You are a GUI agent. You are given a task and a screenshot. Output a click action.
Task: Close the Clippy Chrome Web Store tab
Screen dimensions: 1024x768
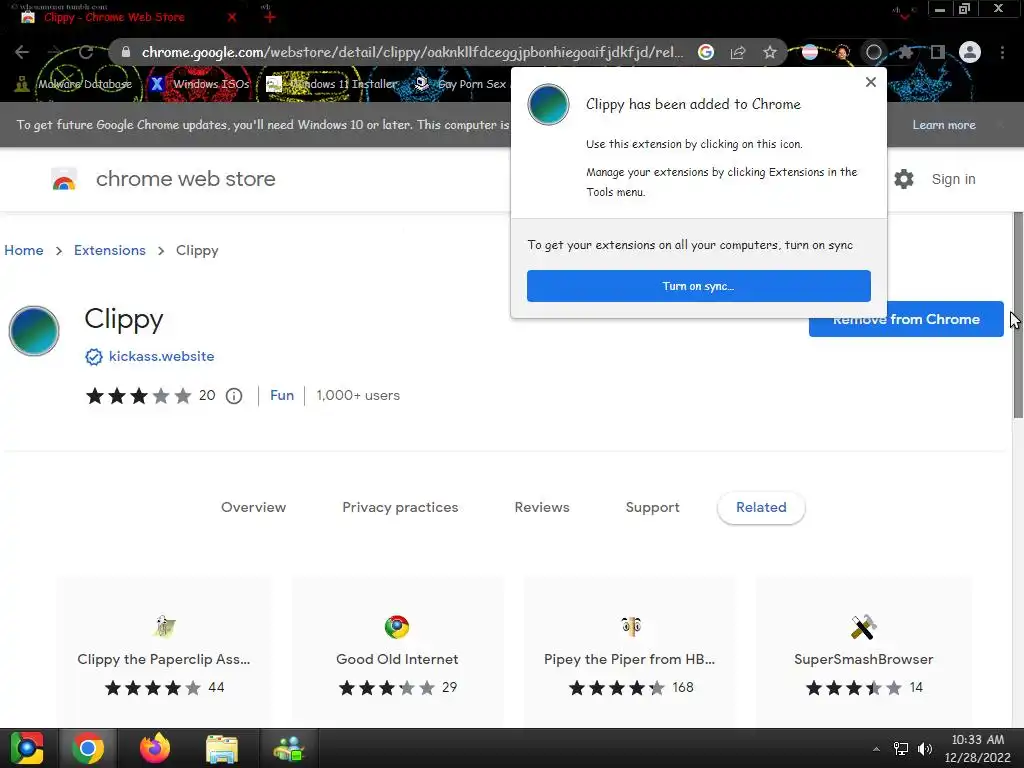[x=232, y=18]
